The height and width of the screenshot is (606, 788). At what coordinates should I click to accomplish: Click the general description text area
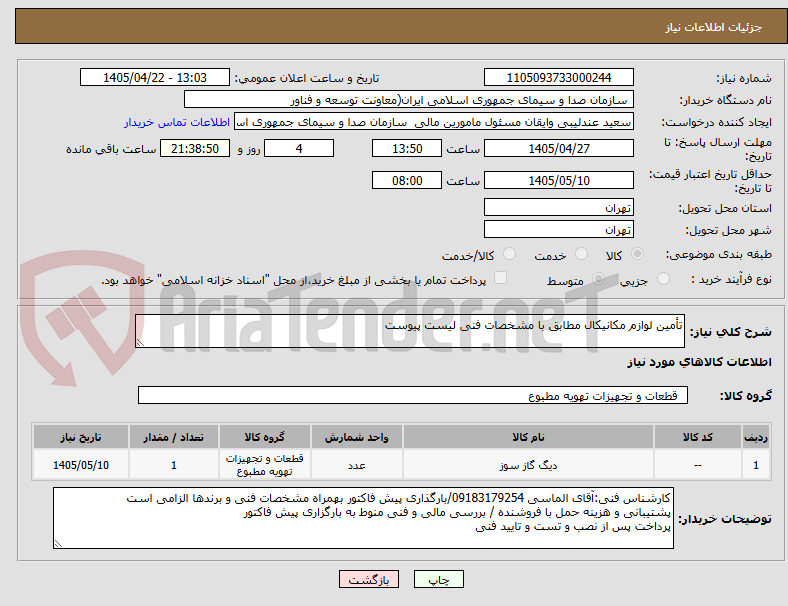[410, 331]
